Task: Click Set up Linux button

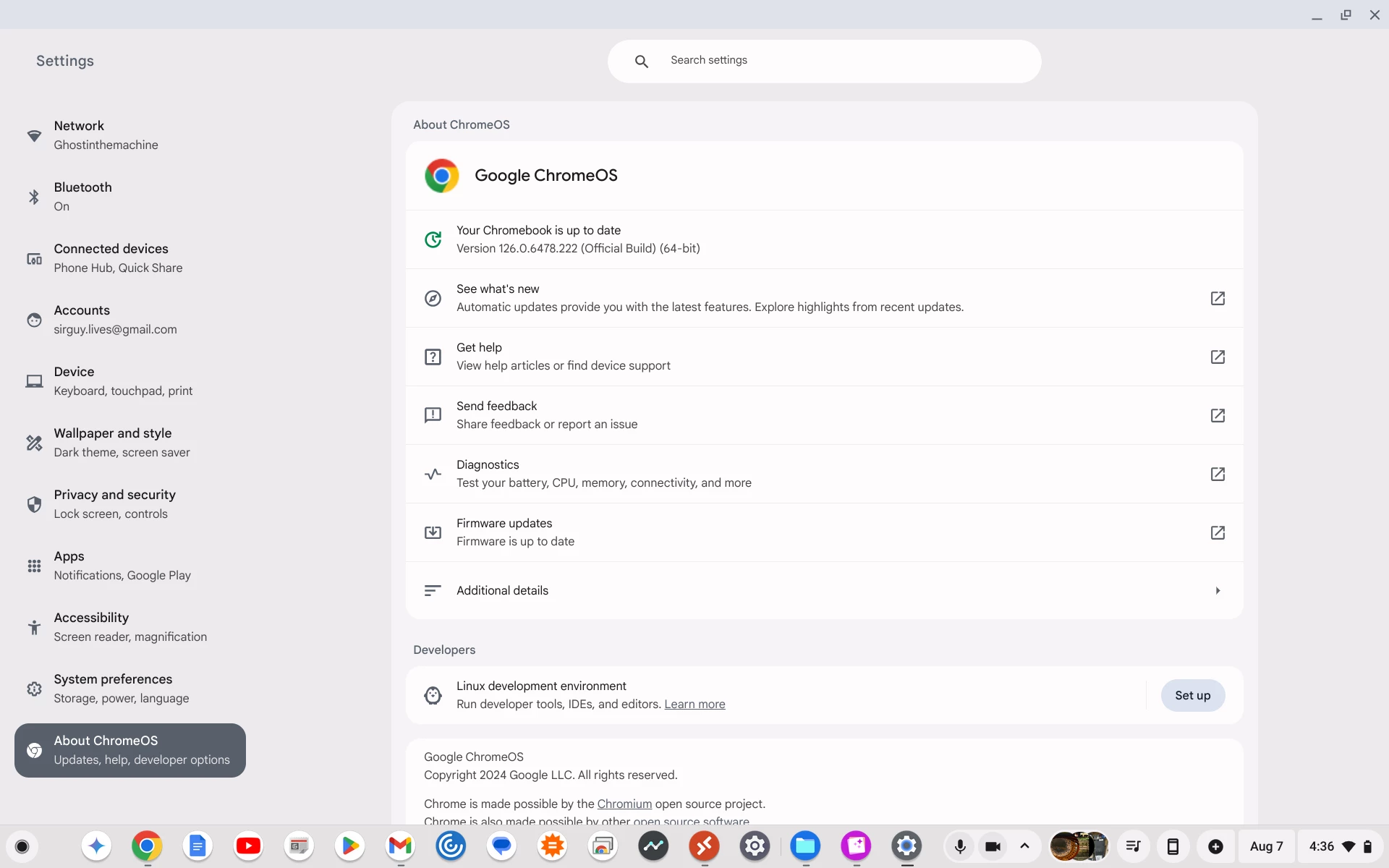Action: [x=1192, y=695]
